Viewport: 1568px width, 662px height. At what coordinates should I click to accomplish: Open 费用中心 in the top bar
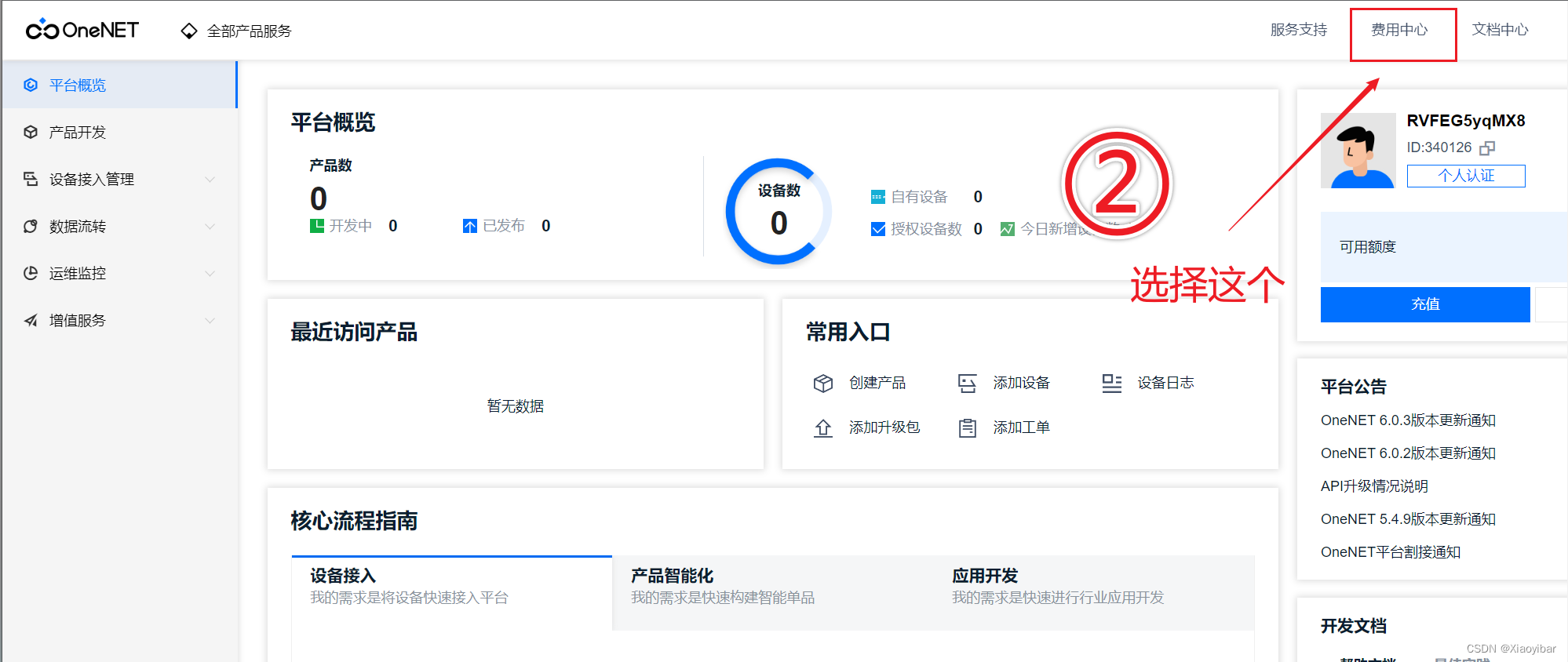coord(1399,30)
